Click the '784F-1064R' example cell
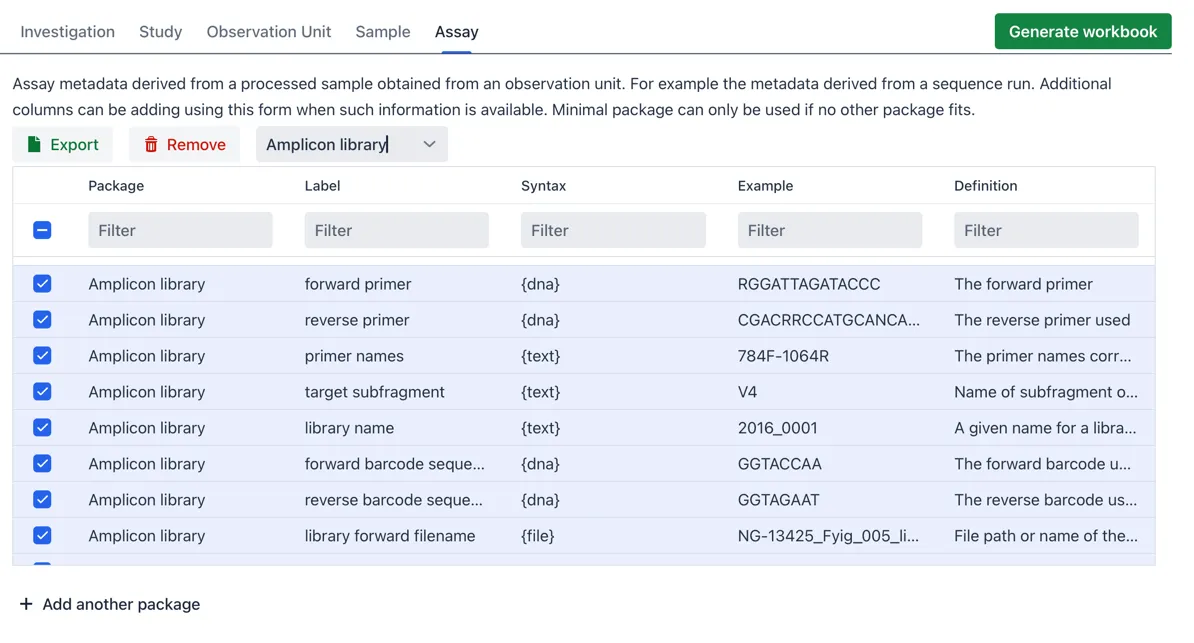Screen dimensions: 1194x643 (783, 356)
